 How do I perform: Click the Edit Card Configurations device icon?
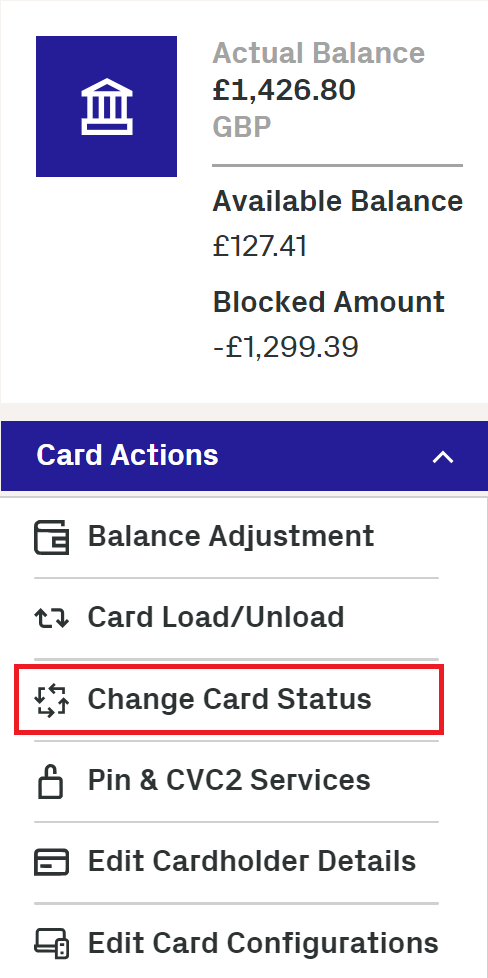coord(51,943)
